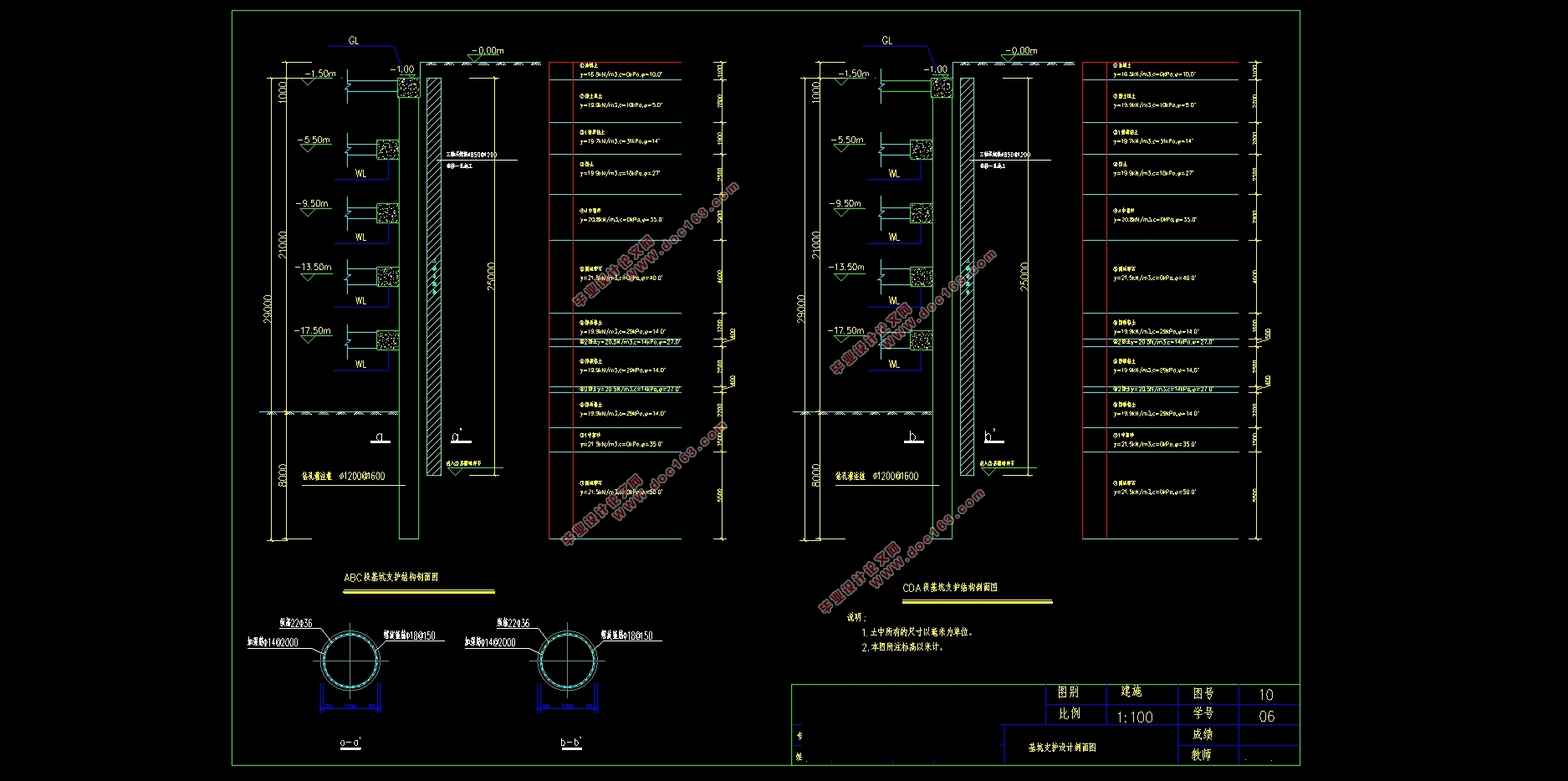Click '钻孔灌注桩 Φ1200@1600' label in CDA drawing
1568x781 pixels.
(877, 476)
